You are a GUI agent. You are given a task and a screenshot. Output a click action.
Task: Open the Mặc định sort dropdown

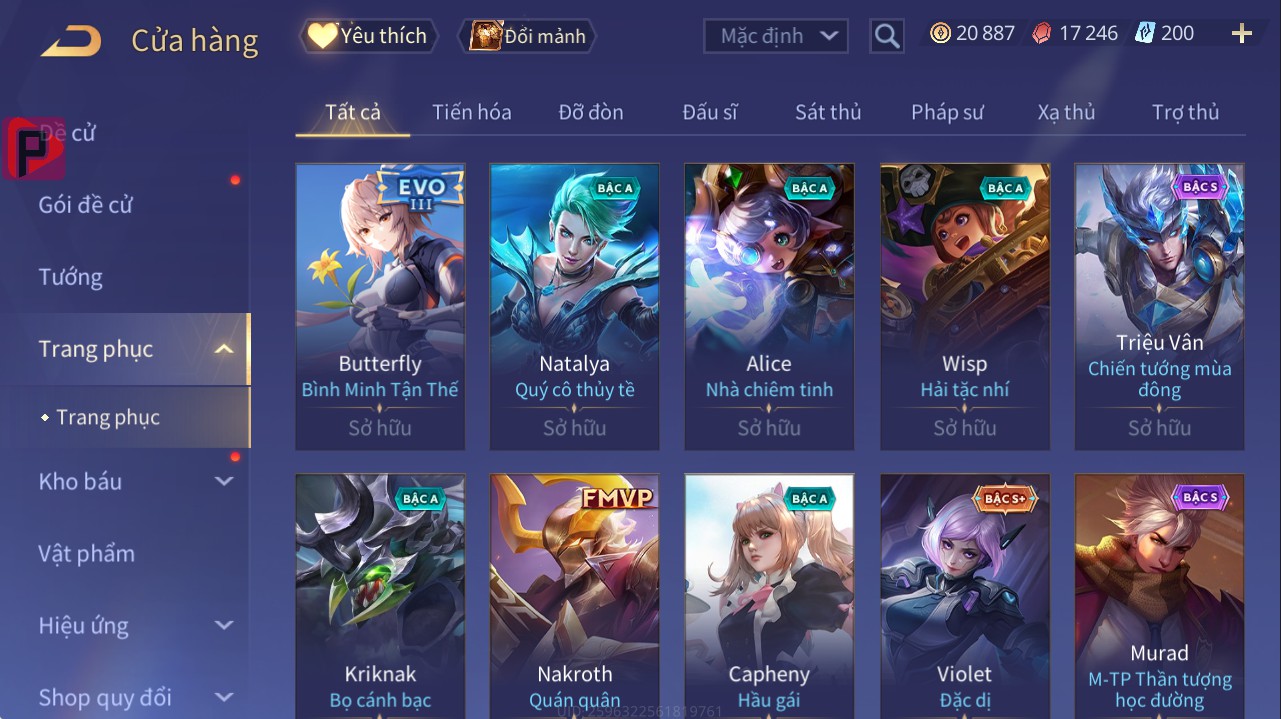[x=776, y=36]
